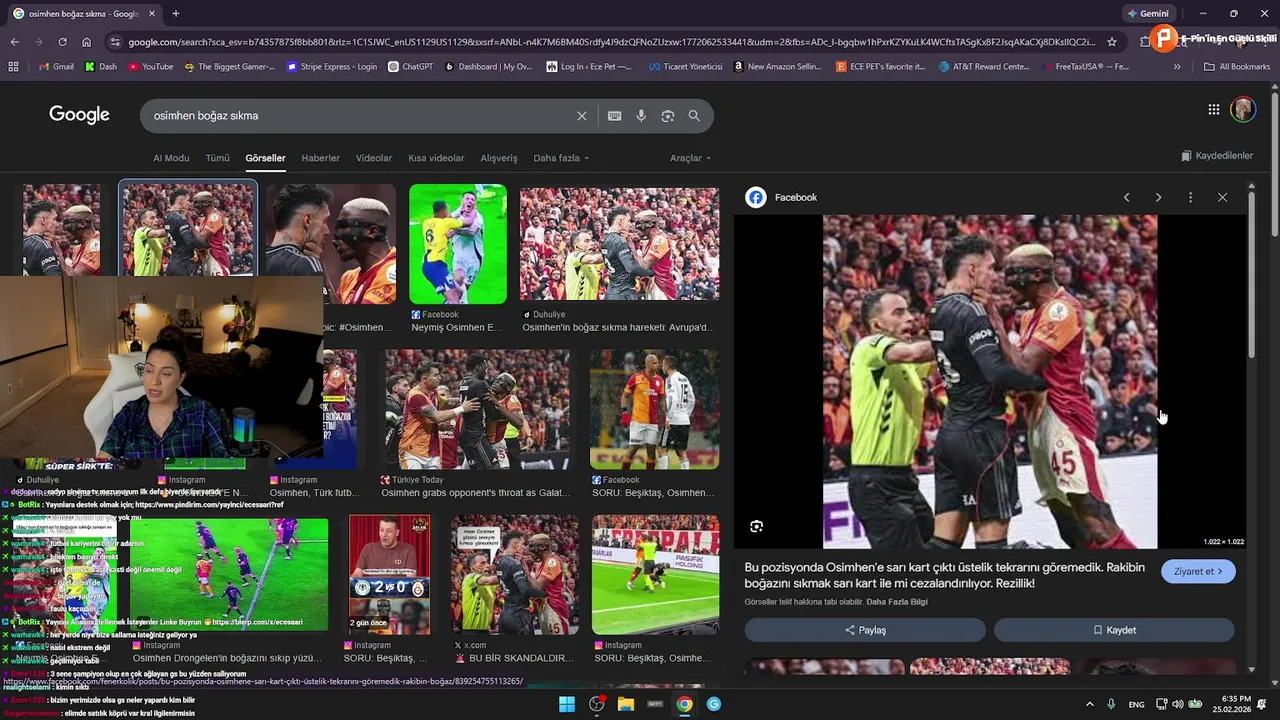The width and height of the screenshot is (1280, 720).
Task: Open the Google account profile avatar
Action: pos(1243,110)
